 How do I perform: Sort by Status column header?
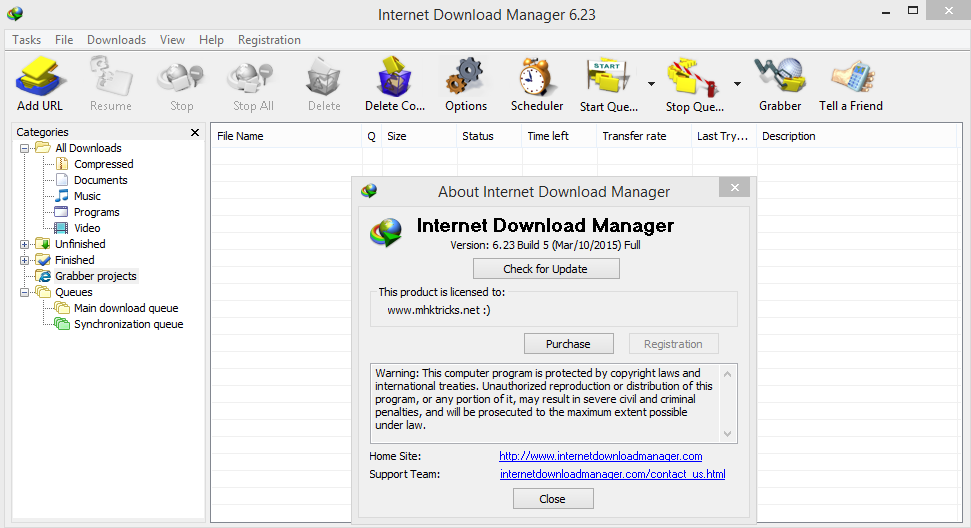click(489, 136)
